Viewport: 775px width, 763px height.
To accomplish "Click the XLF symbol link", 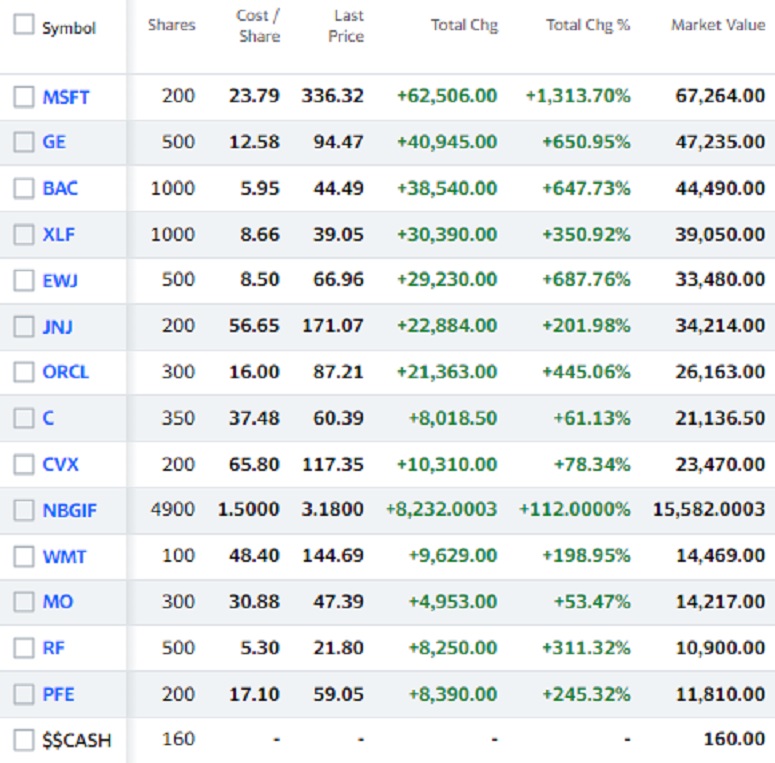I will pyautogui.click(x=59, y=234).
